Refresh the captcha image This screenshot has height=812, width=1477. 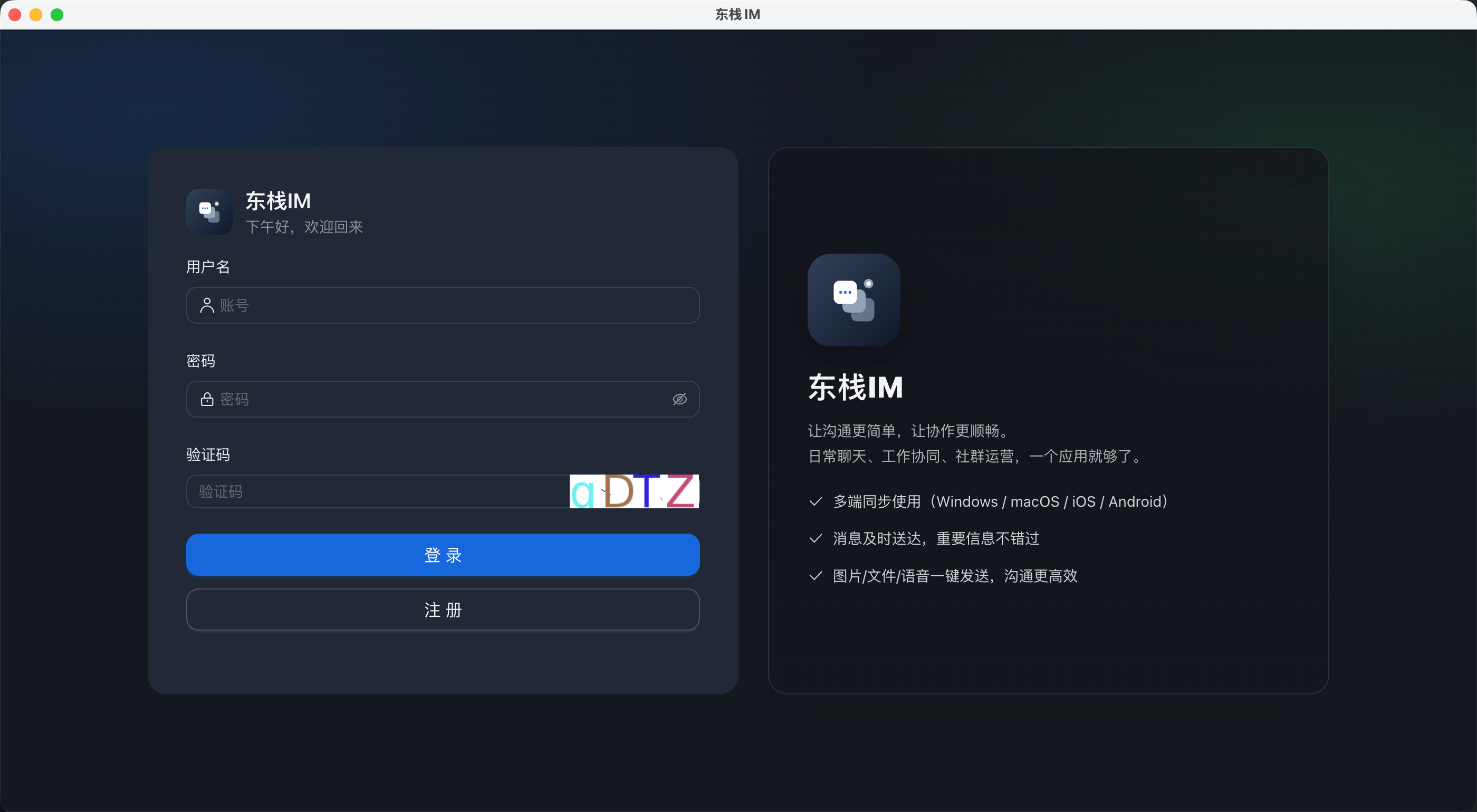(x=634, y=491)
